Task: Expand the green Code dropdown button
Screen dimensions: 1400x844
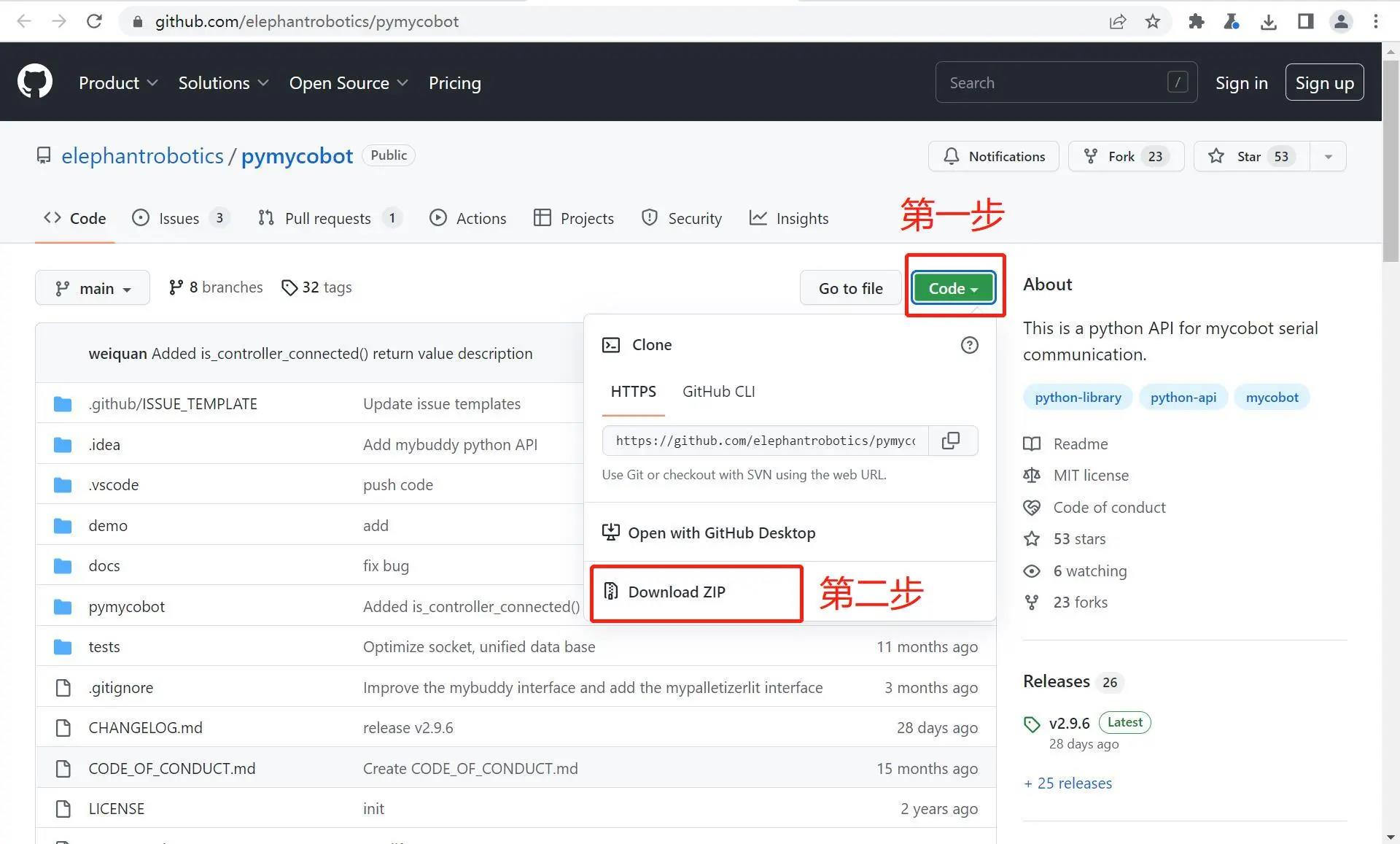Action: tap(953, 288)
